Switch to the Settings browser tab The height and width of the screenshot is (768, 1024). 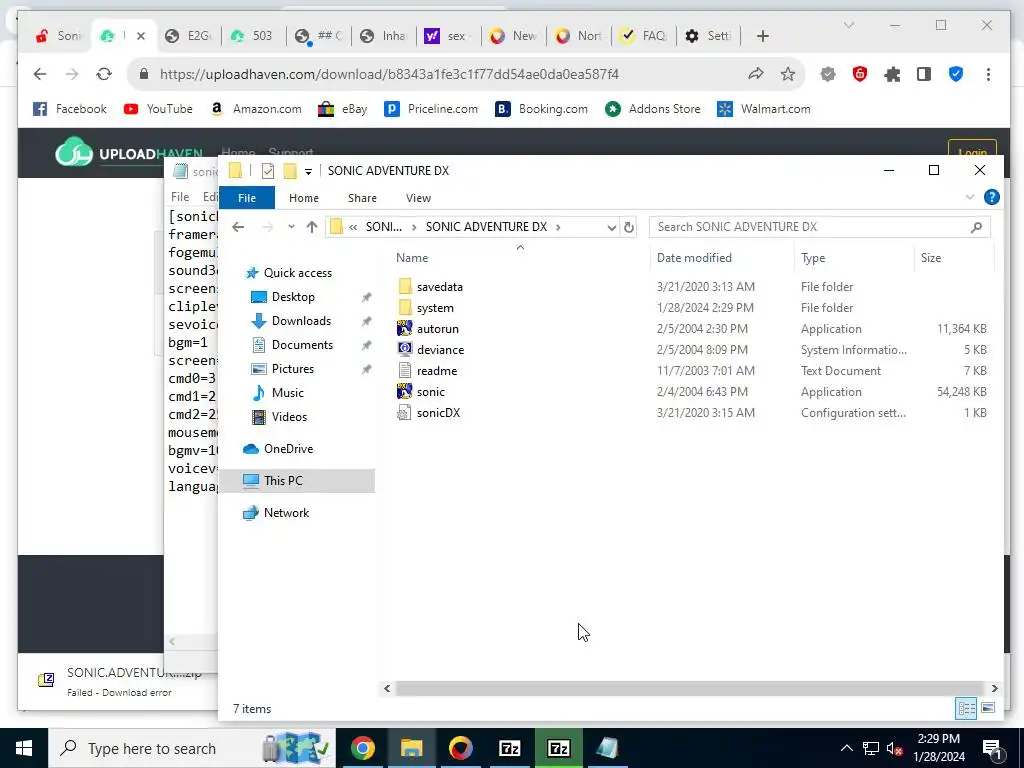point(709,36)
